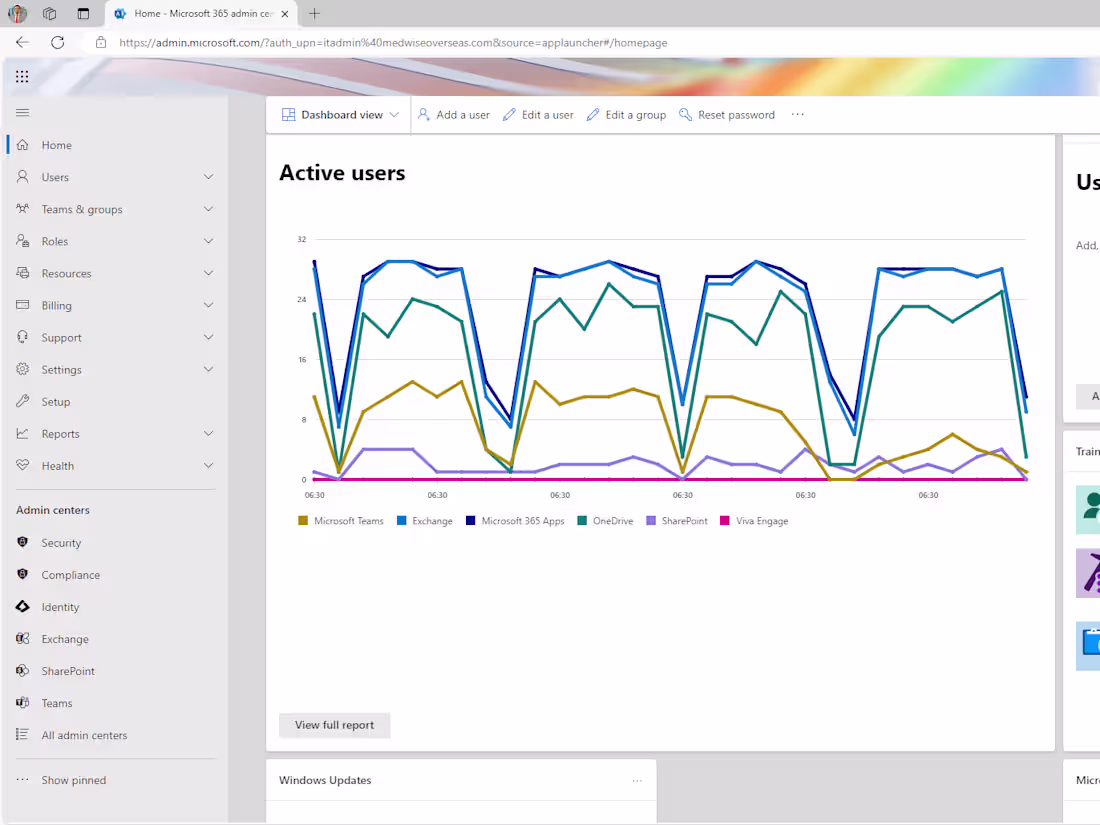Expand the Resources section chevron
Screen dimensions: 1100x825
tap(208, 273)
